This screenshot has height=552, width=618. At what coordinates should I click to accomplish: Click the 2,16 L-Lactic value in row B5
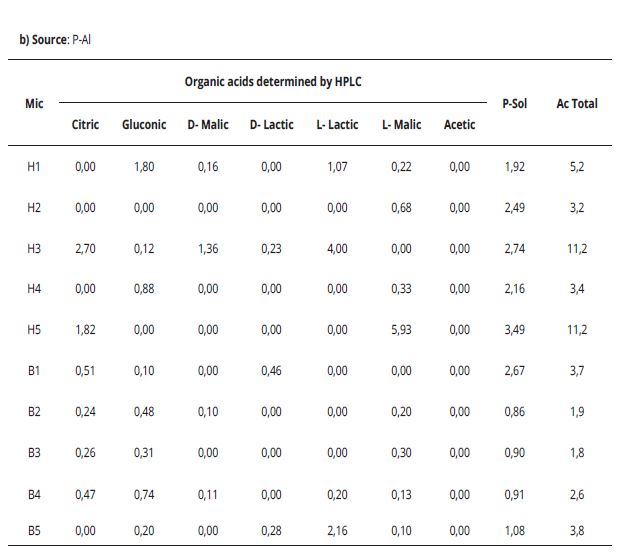pyautogui.click(x=336, y=530)
